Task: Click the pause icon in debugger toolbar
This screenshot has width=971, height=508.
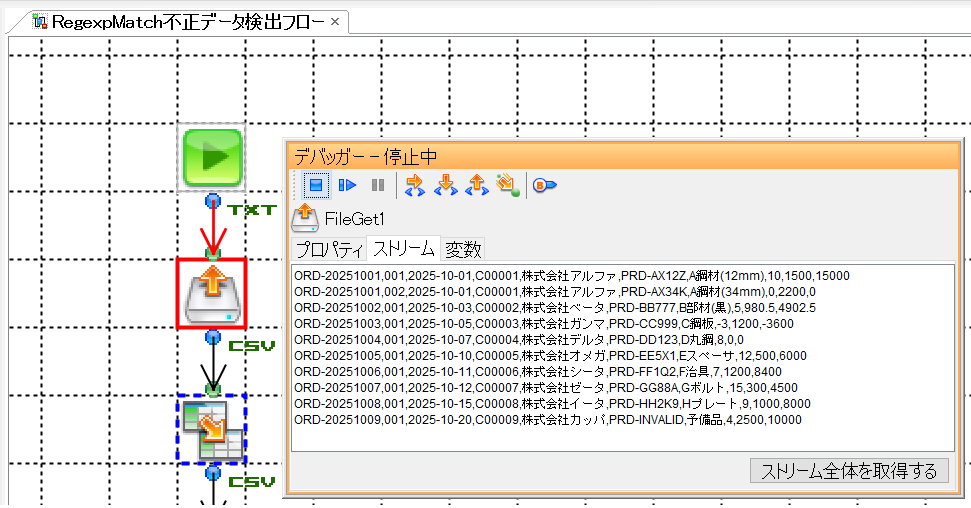Action: click(x=377, y=185)
